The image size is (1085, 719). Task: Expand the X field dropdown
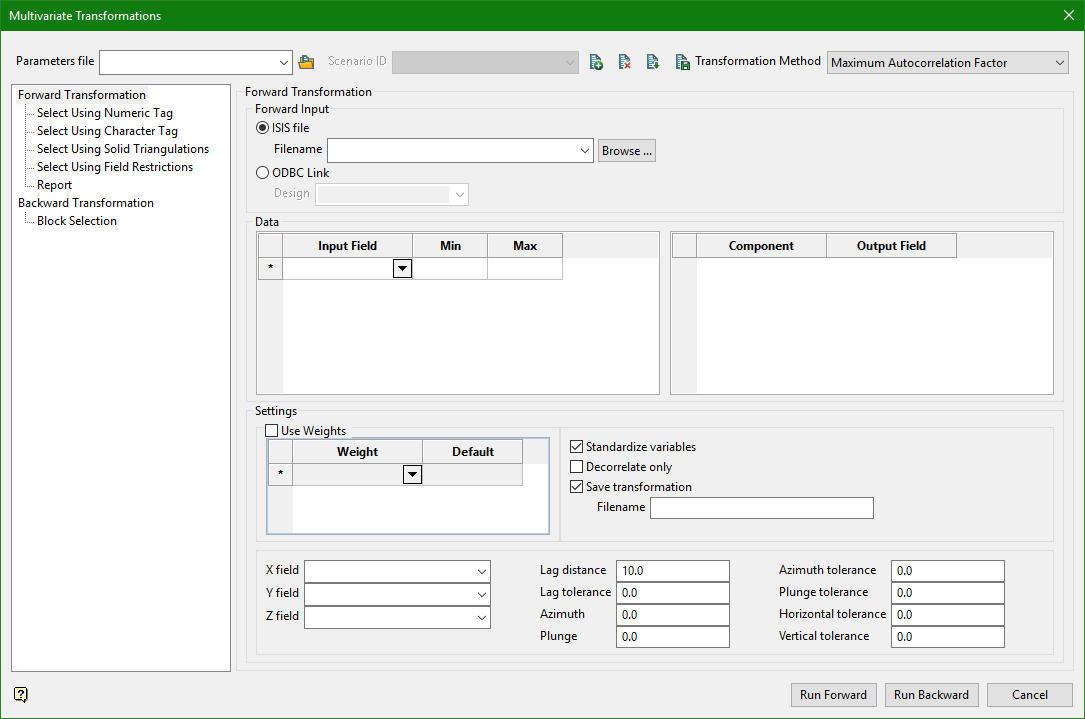coord(482,570)
